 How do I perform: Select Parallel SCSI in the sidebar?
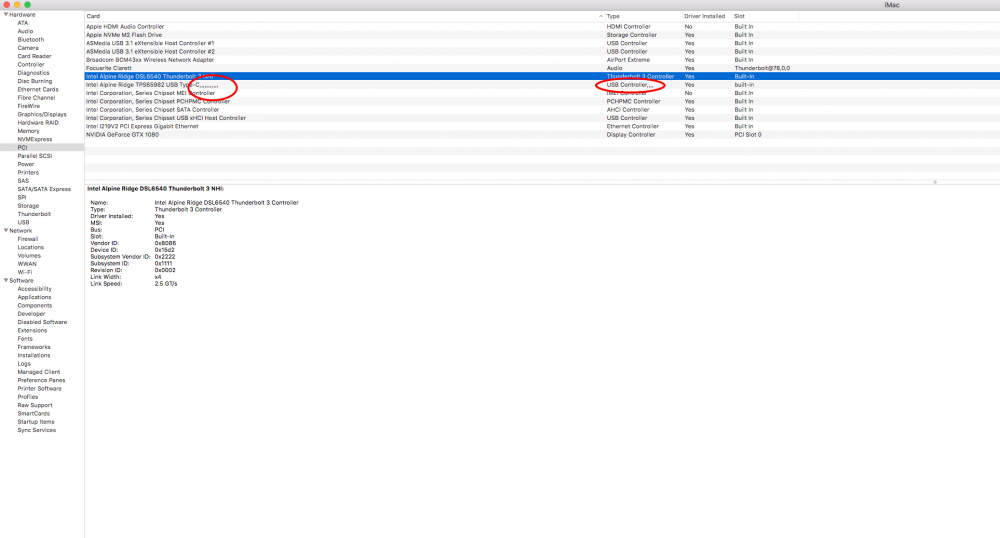34,156
